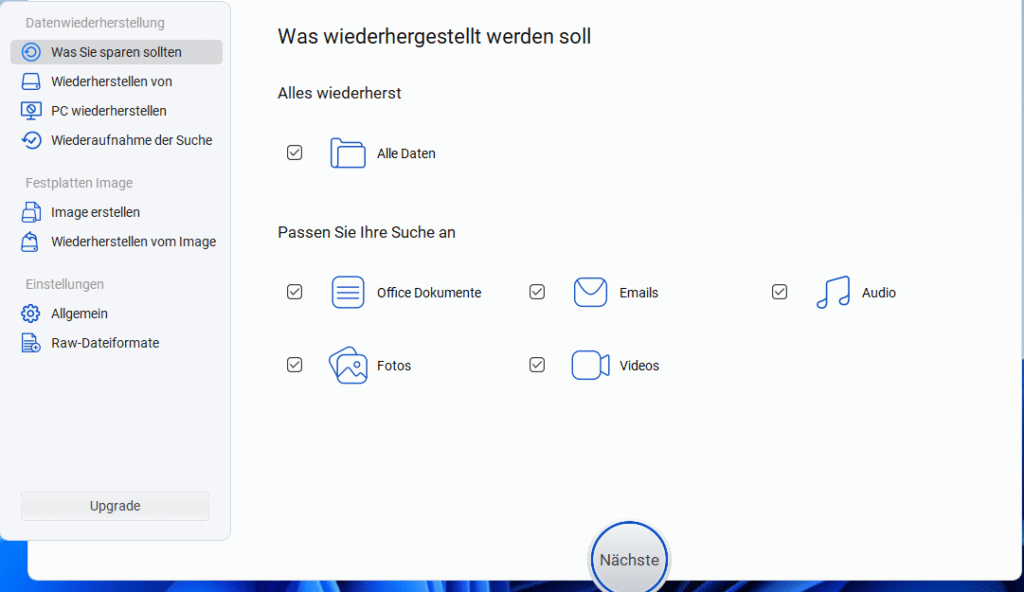This screenshot has width=1024, height=592.
Task: Click the Image erstellen sidebar icon
Action: [x=31, y=212]
